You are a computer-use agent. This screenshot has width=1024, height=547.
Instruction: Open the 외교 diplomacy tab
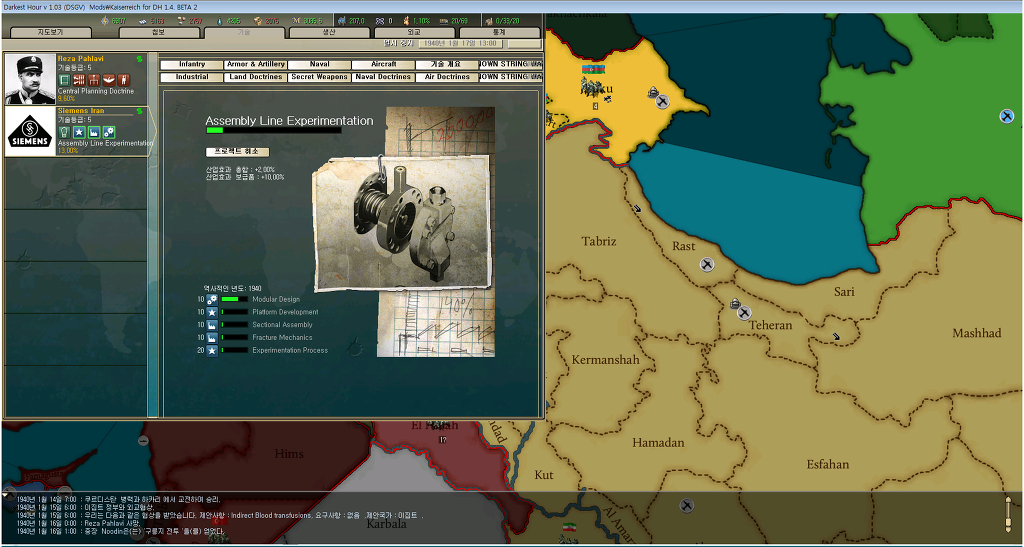(414, 32)
